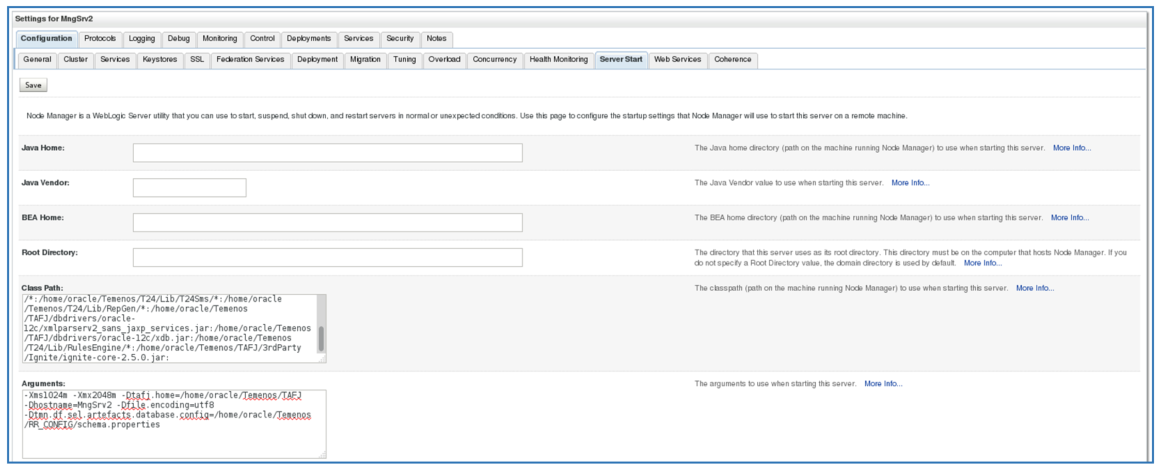Open the Health Monitoring subtab
1162x469 pixels.
click(558, 60)
